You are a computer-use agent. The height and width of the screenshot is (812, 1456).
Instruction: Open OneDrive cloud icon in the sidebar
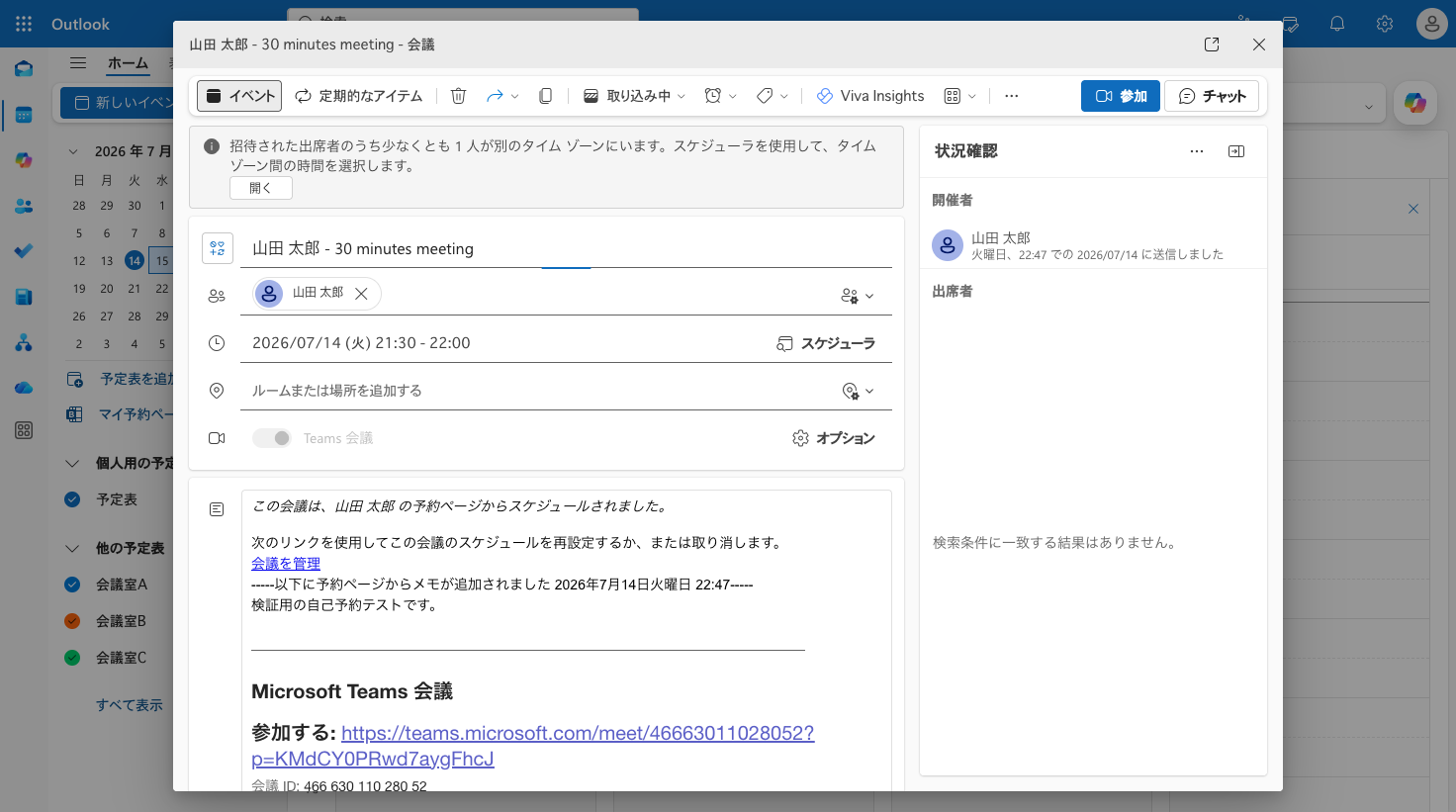[24, 388]
